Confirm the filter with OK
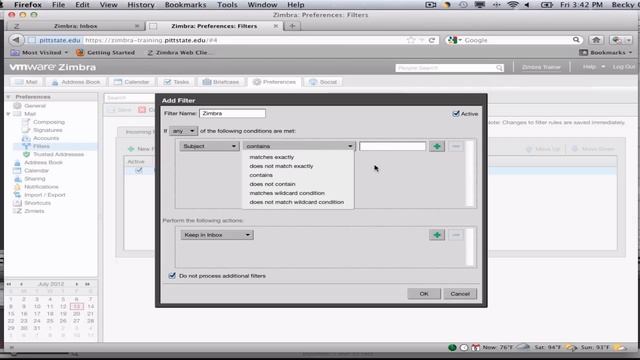The image size is (640, 360). pos(424,294)
